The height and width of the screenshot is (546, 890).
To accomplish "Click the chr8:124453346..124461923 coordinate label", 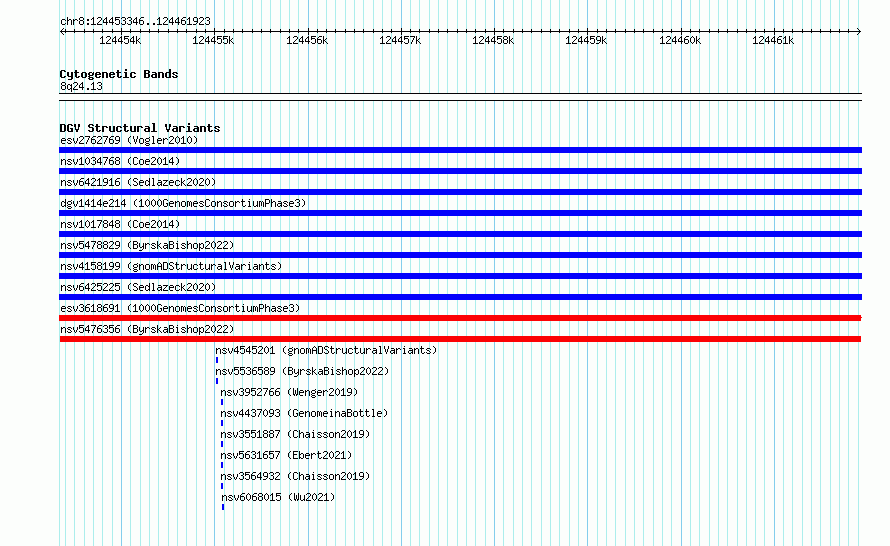I will click(x=135, y=21).
